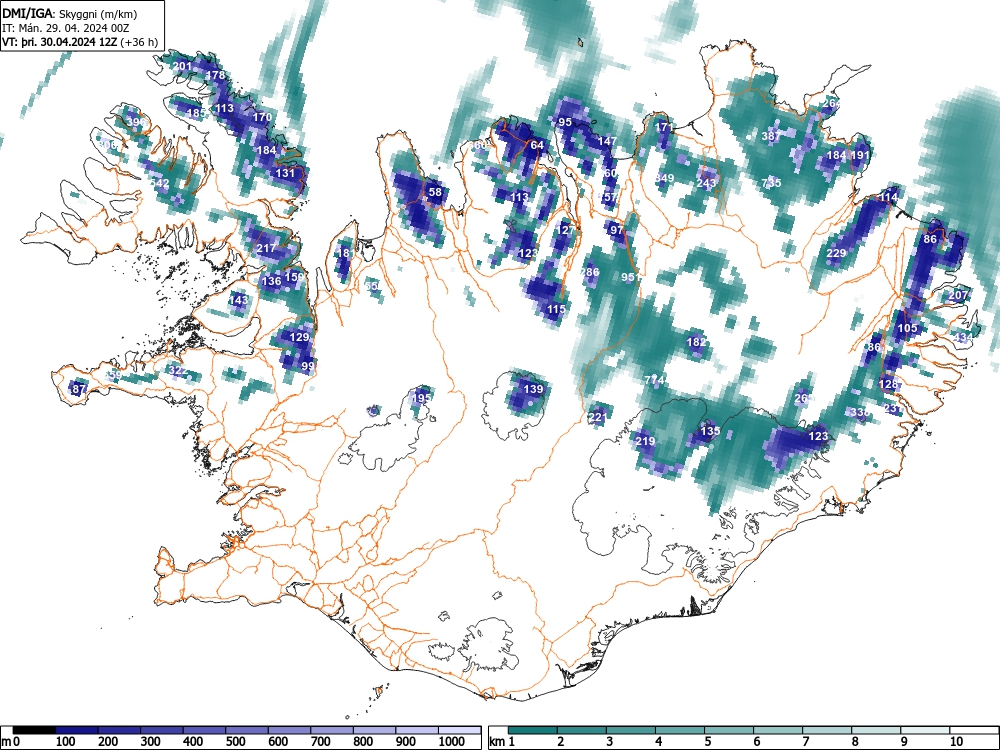
Task: Click the '219' visibility value
Action: (x=645, y=441)
